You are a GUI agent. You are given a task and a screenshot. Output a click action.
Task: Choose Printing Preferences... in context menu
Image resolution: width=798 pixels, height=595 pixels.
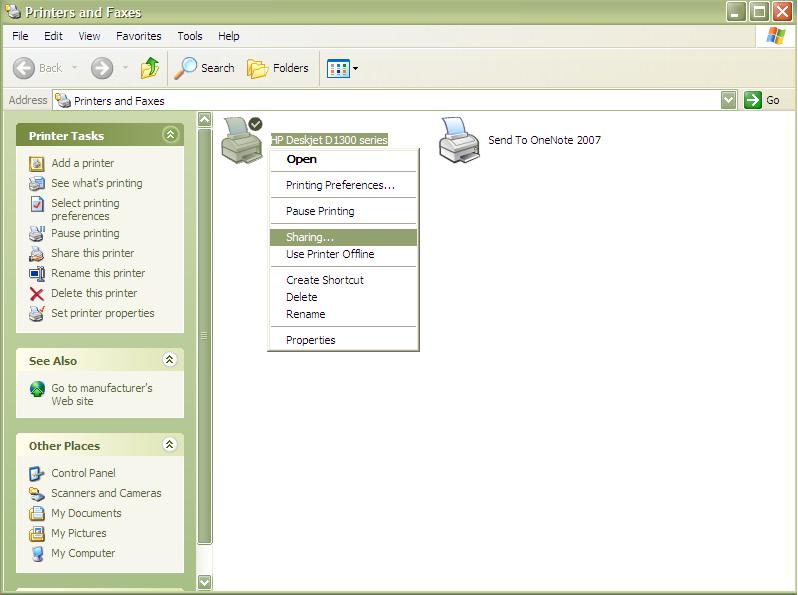[344, 185]
